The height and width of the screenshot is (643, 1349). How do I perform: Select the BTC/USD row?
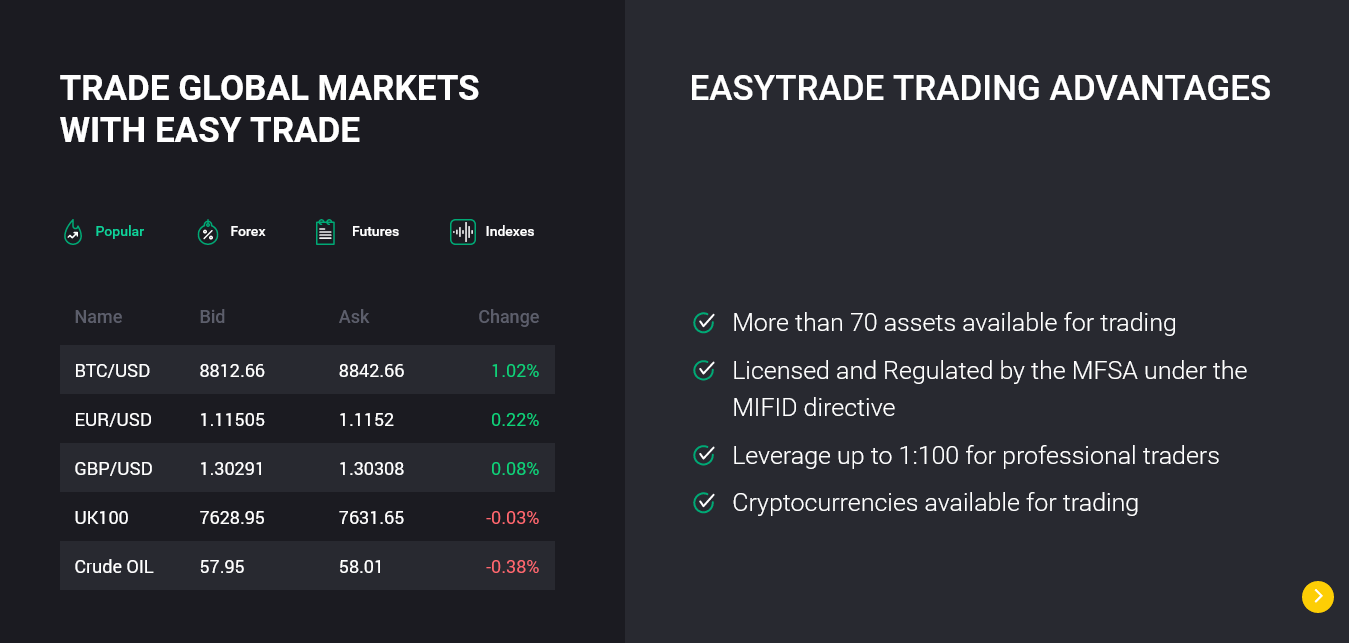(x=307, y=371)
